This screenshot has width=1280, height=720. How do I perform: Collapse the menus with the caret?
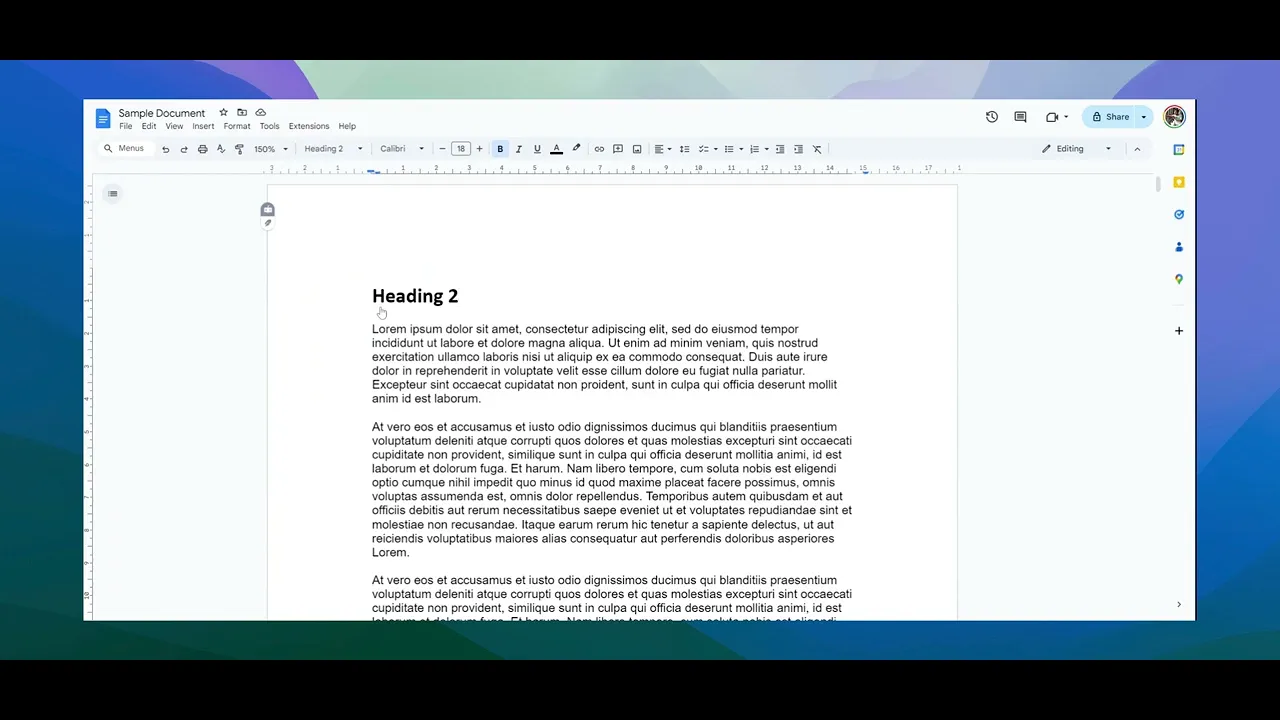(x=1137, y=149)
